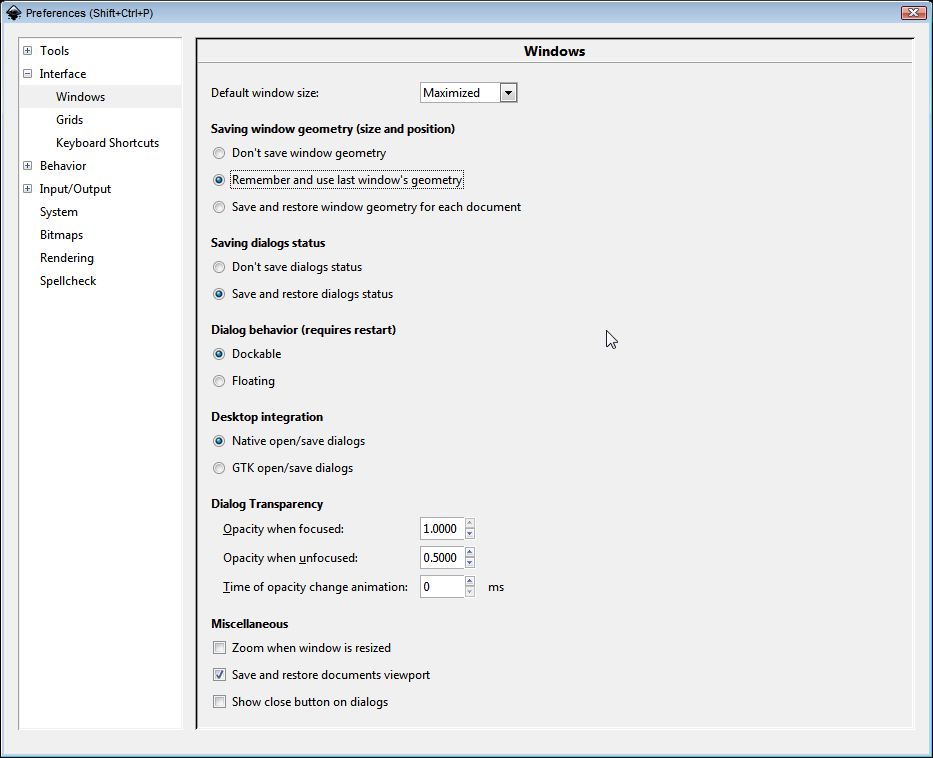Expand the Input/Output category

27,188
